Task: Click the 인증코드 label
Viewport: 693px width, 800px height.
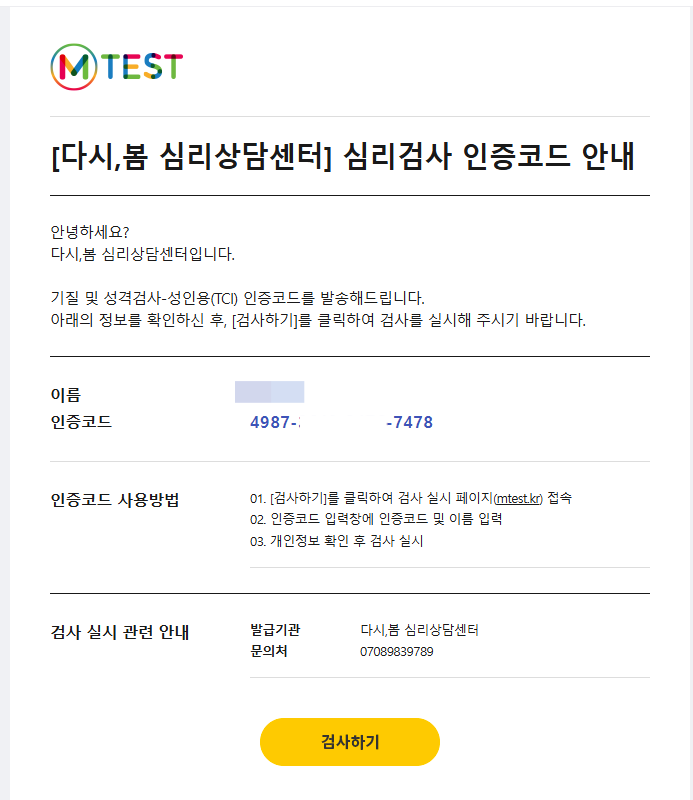Action: coord(81,422)
